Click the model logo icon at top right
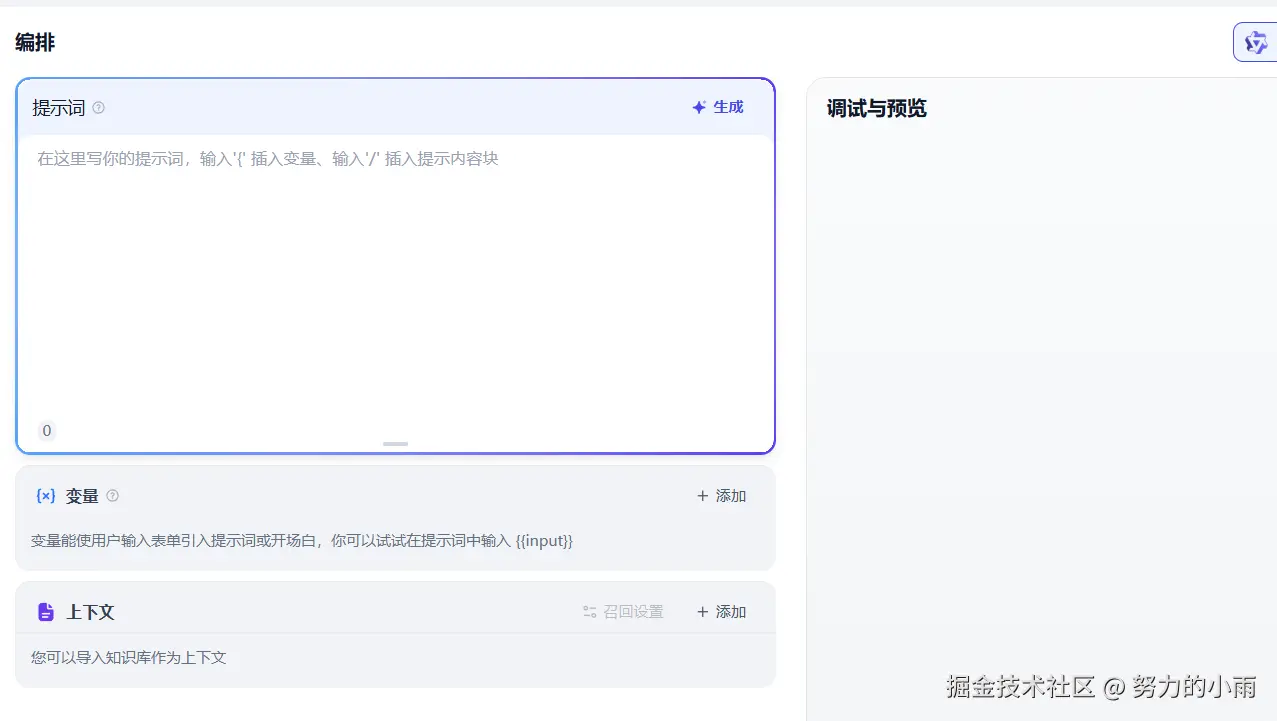 pyautogui.click(x=1255, y=43)
